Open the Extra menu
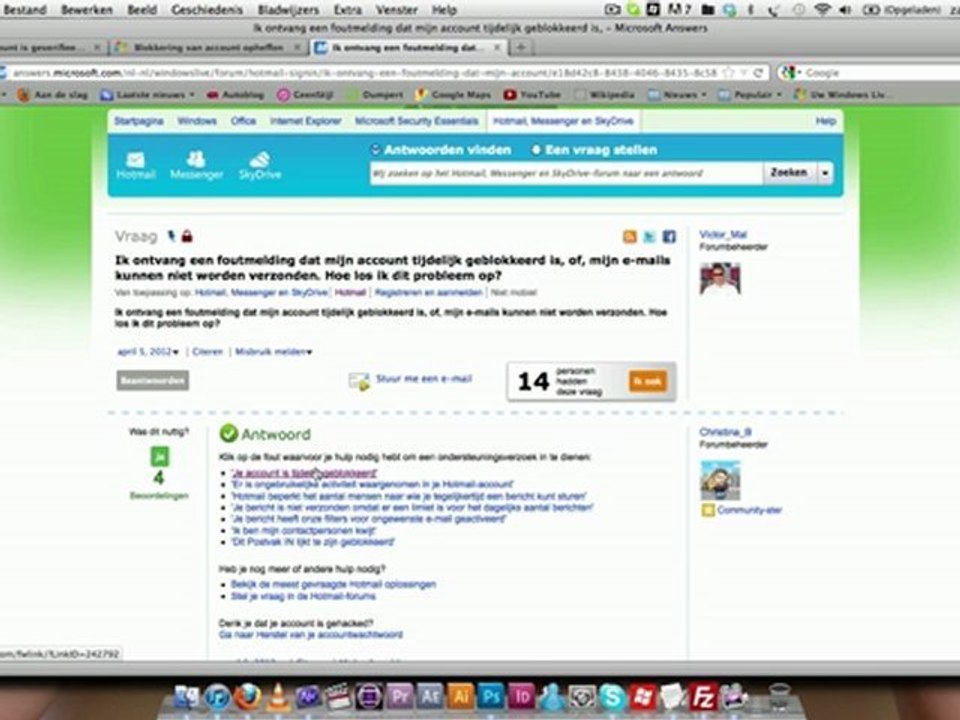 click(348, 10)
